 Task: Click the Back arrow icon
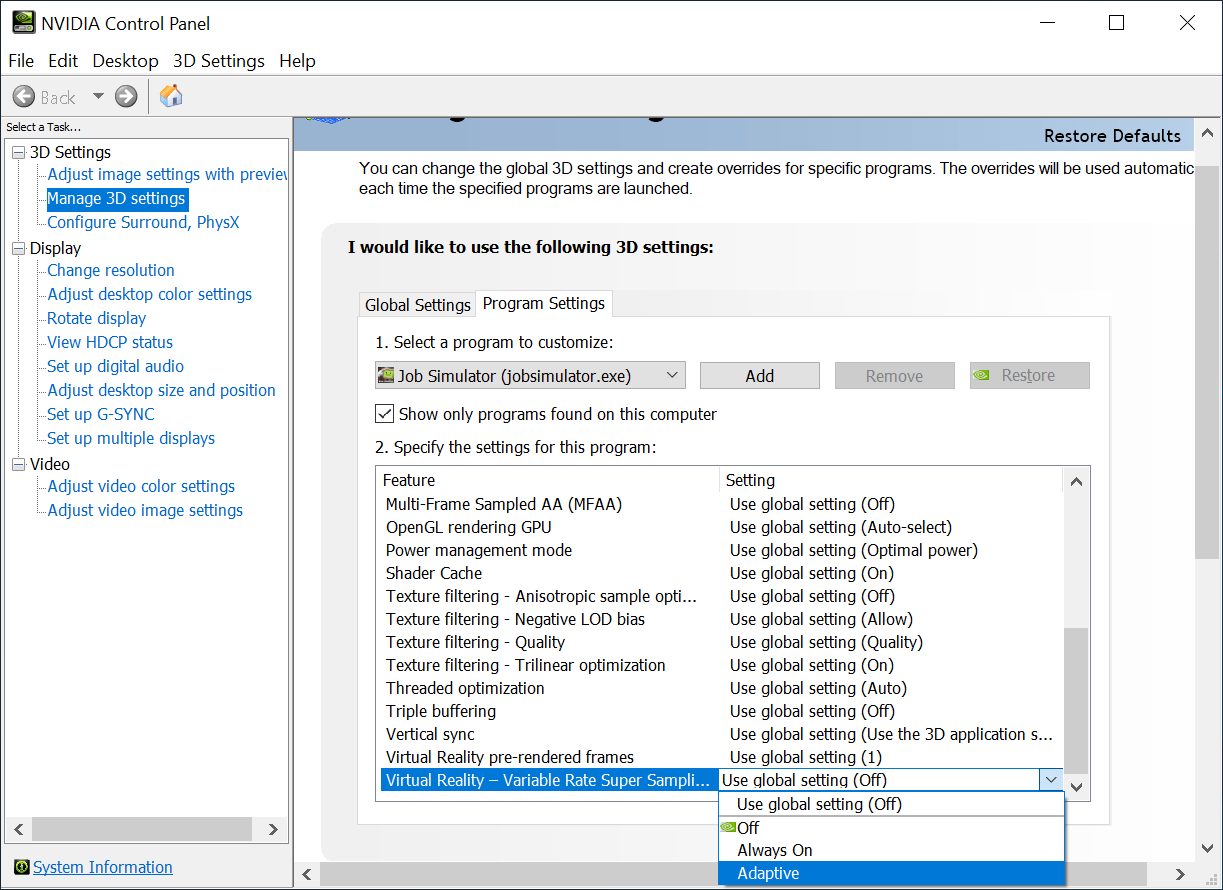pos(24,96)
